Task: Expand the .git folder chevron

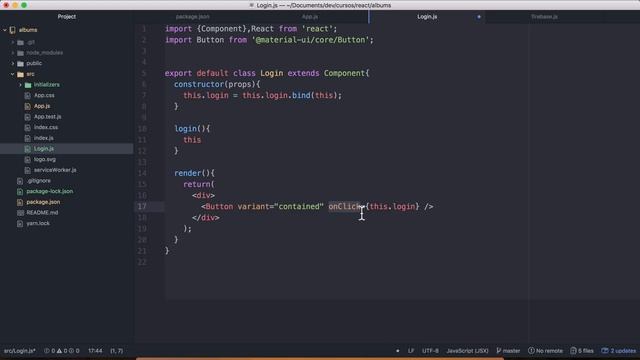Action: (x=13, y=42)
